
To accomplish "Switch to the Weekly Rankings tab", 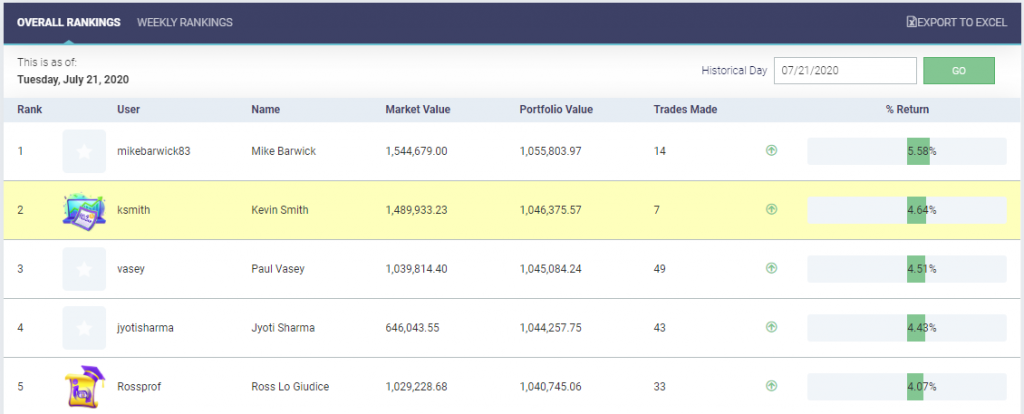I will pos(185,22).
